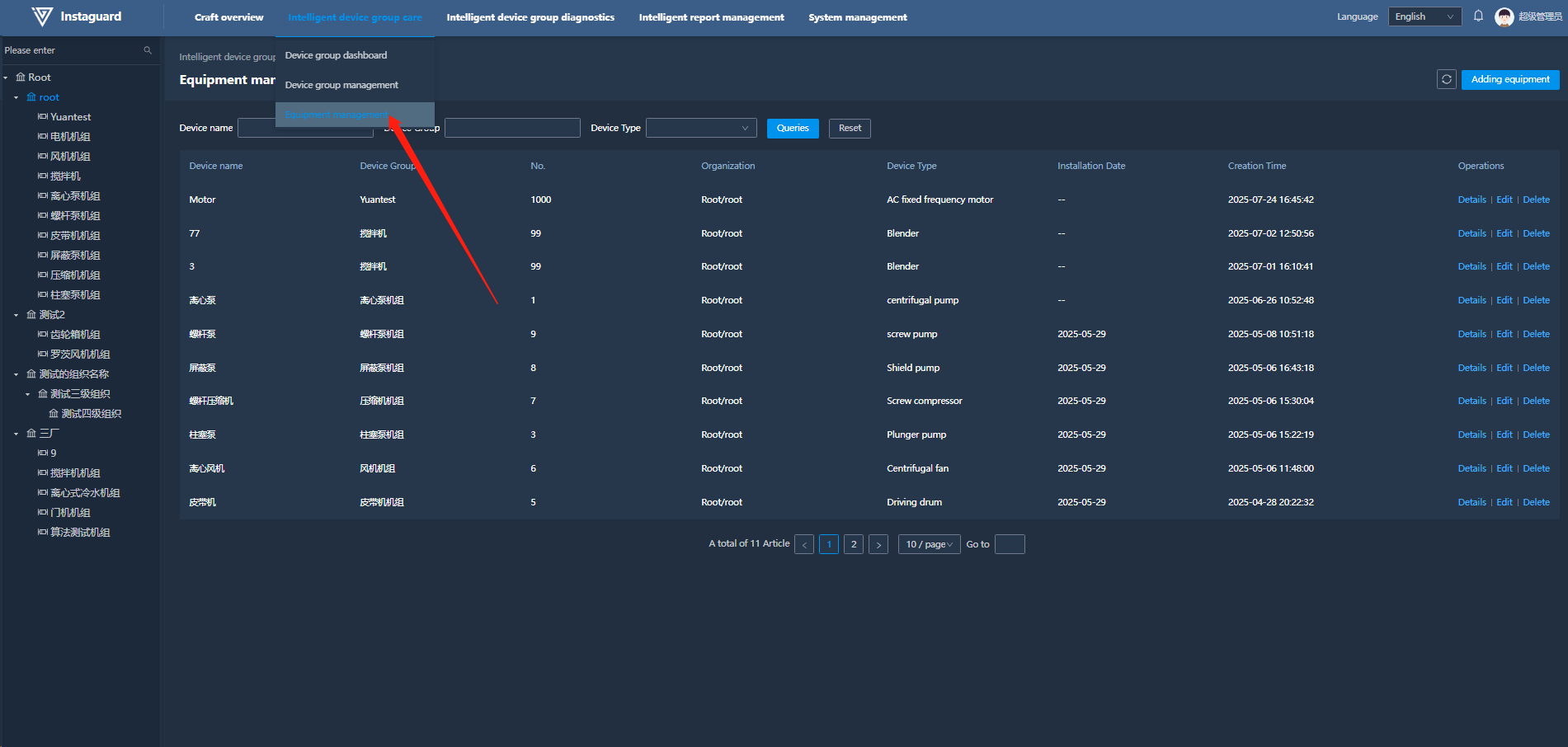Select the 螺杆泵机组 tree node
Viewport: 1568px width, 747px height.
(75, 216)
